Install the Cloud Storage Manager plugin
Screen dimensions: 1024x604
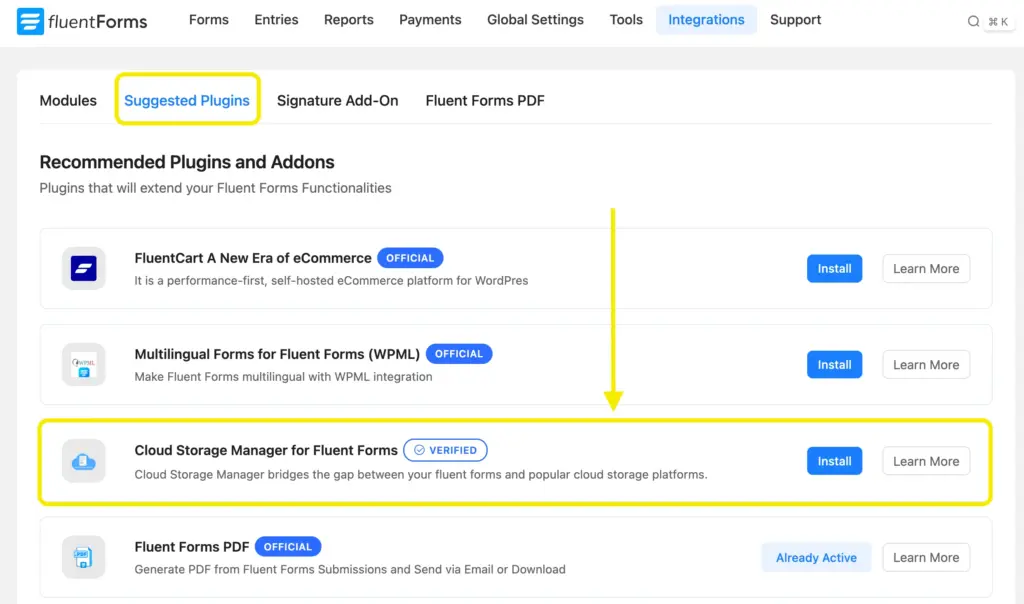834,460
